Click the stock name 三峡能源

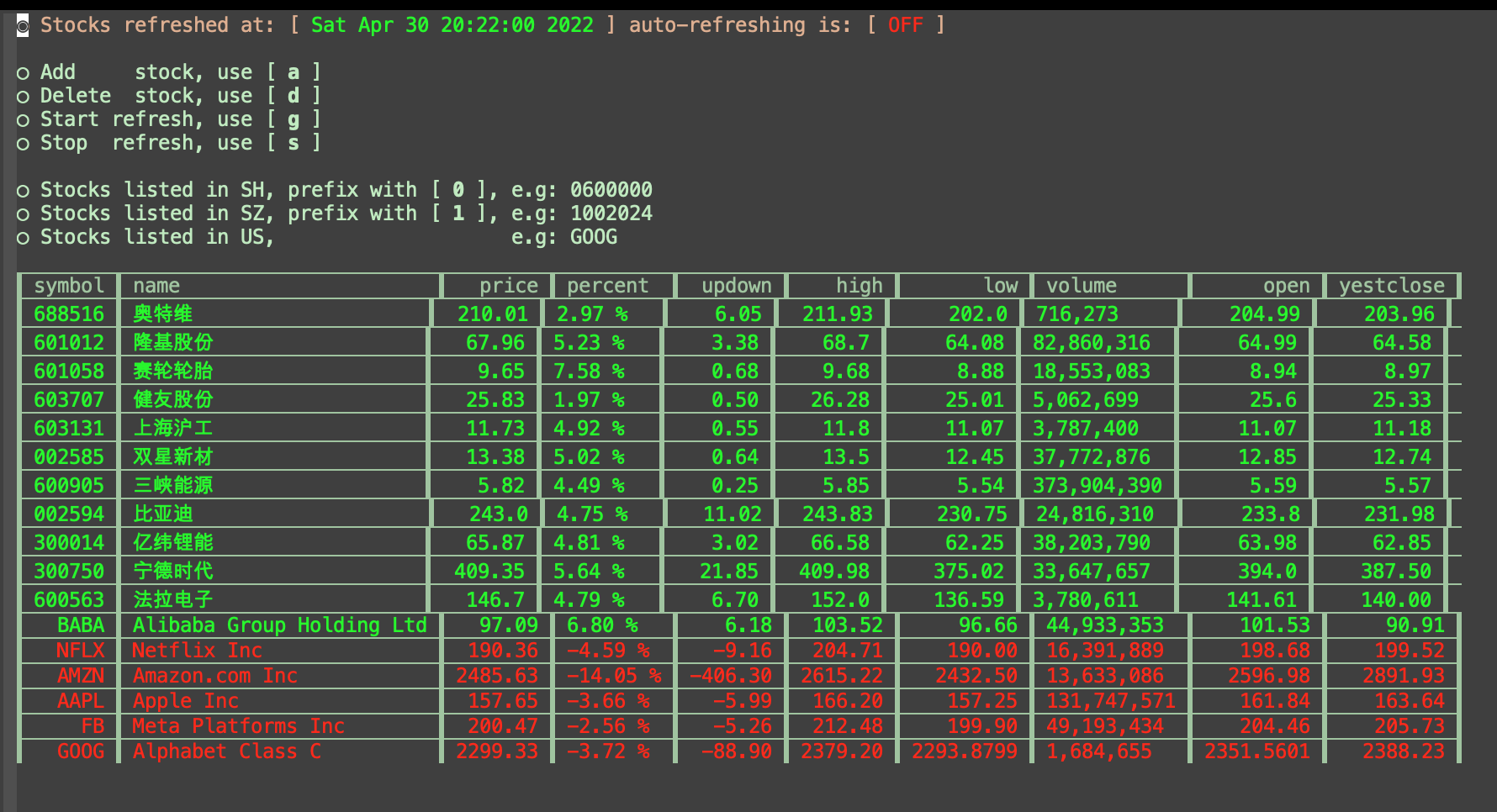pos(172,486)
